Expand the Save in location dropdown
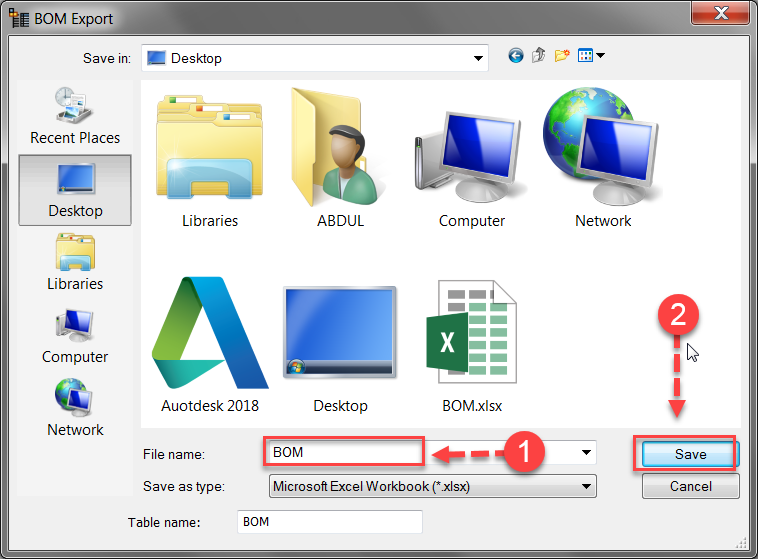 pyautogui.click(x=478, y=58)
